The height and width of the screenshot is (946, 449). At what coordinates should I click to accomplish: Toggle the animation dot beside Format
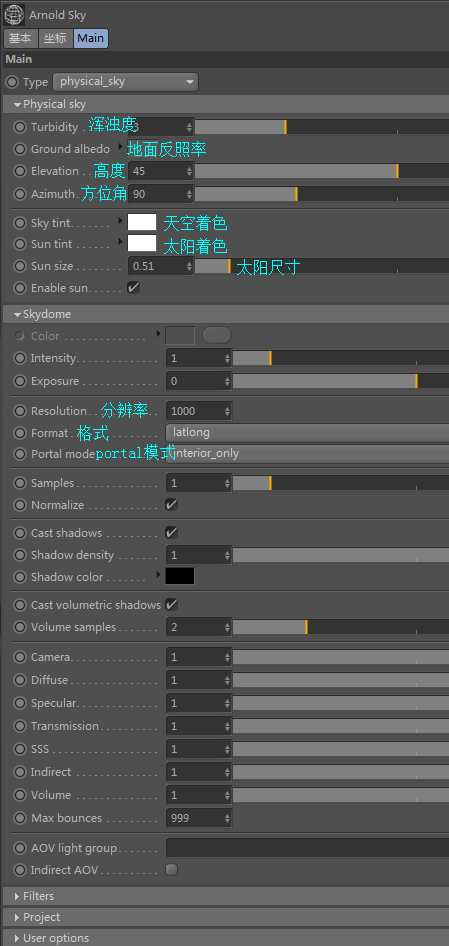pos(21,433)
